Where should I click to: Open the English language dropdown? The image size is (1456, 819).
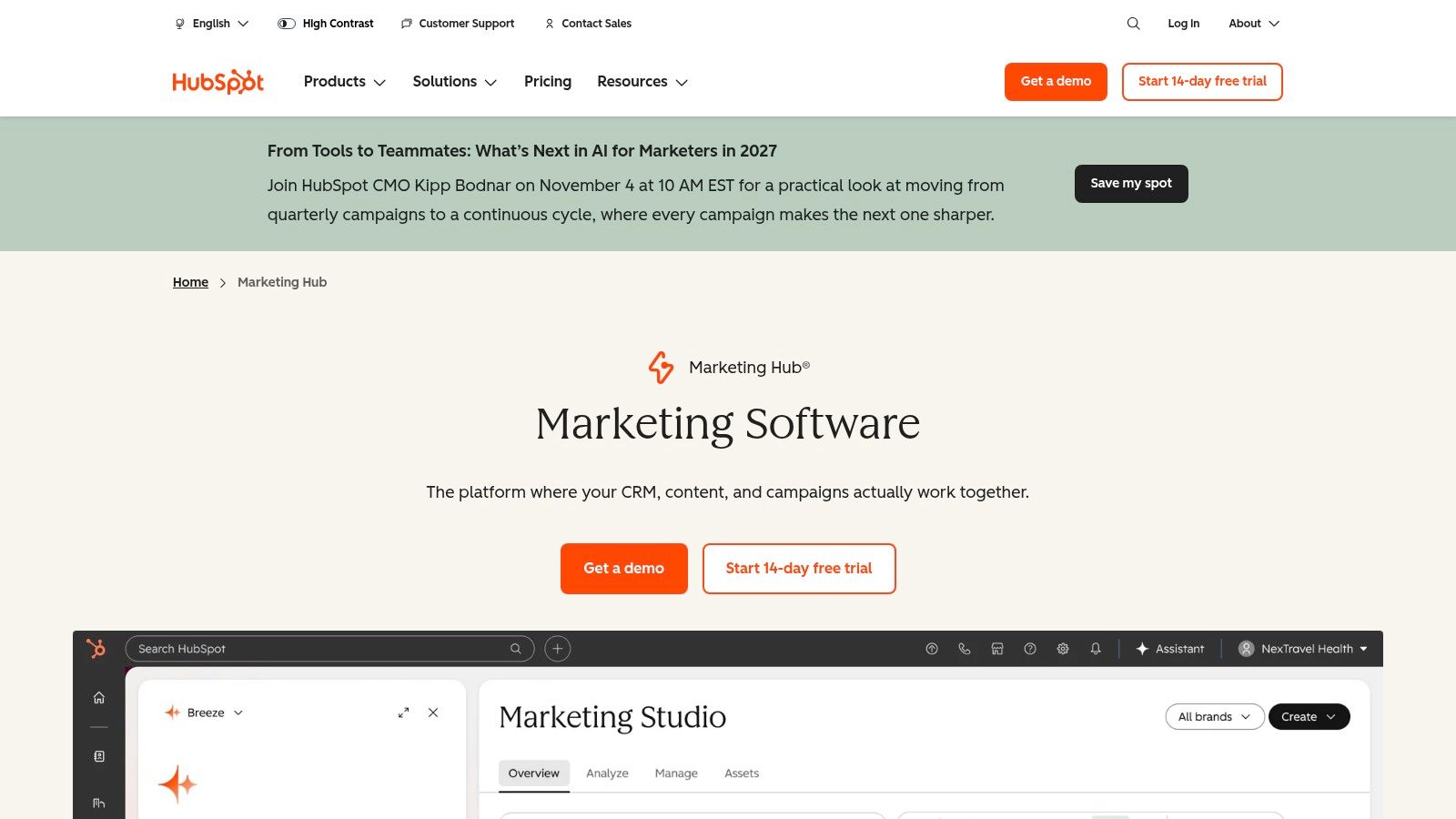tap(211, 24)
